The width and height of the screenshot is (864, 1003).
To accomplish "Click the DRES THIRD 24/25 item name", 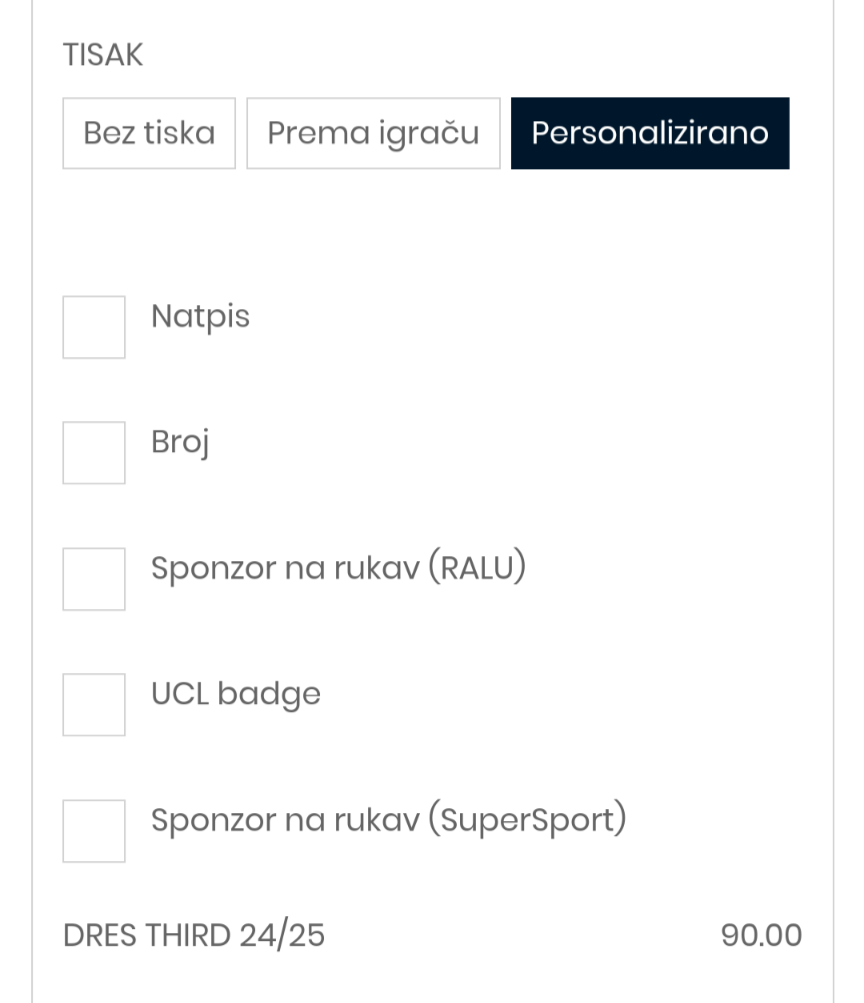I will coord(194,935).
